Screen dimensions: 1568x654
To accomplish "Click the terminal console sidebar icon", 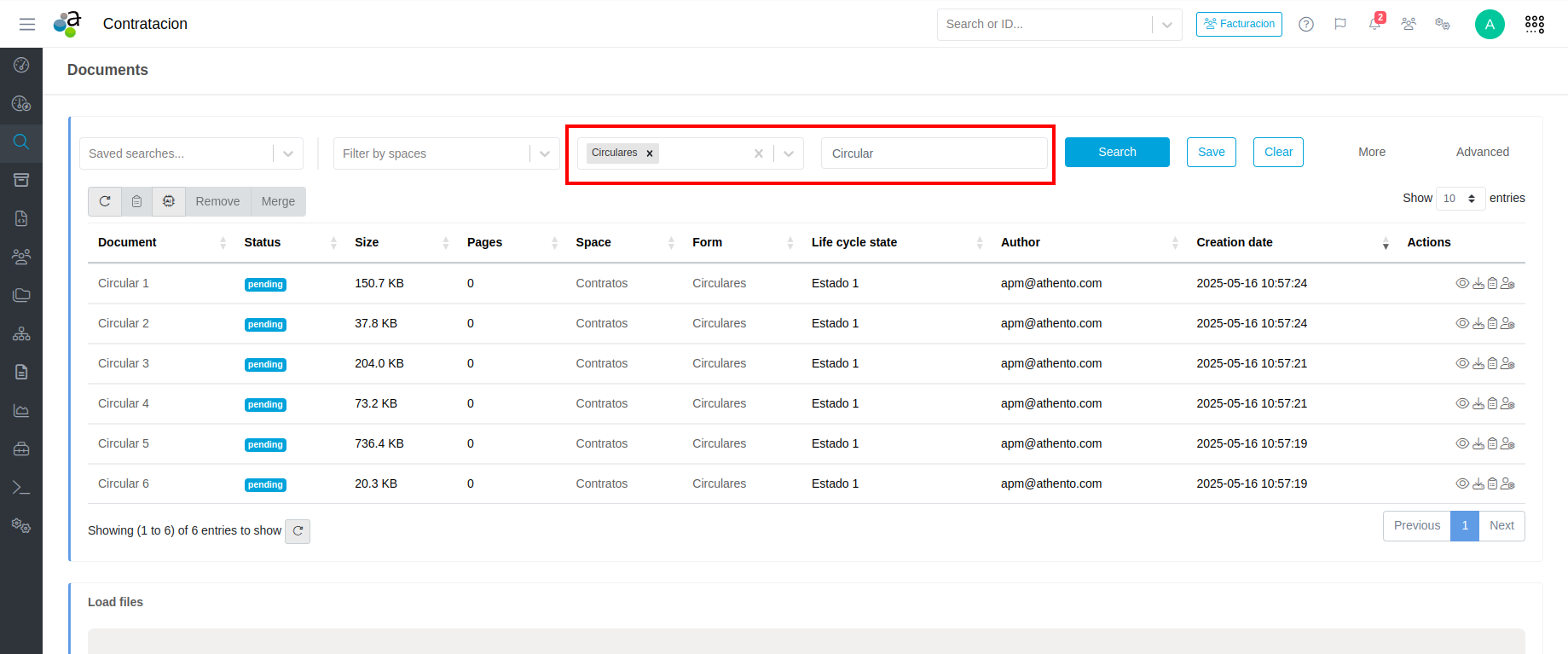I will tap(21, 488).
